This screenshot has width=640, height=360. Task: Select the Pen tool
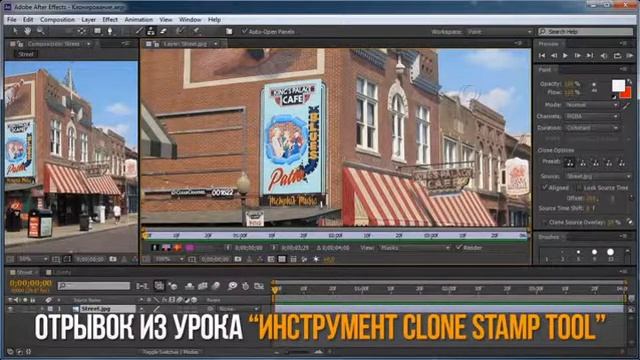[x=110, y=31]
